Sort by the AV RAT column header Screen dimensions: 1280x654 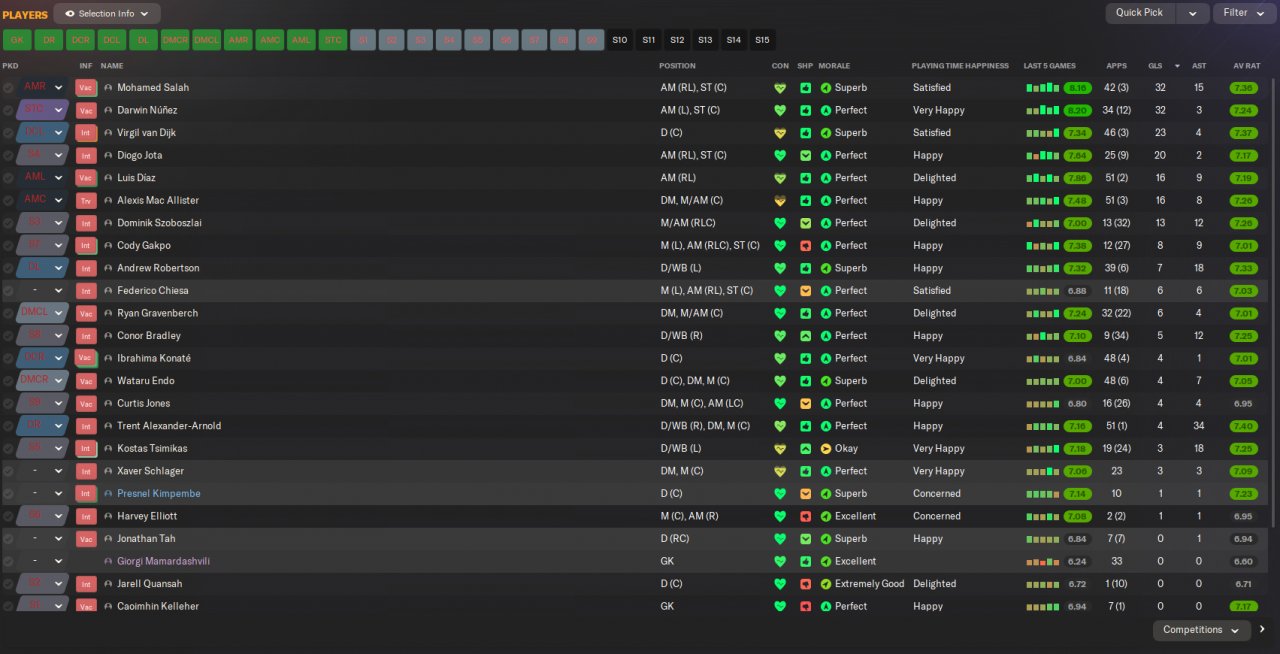pos(1246,66)
